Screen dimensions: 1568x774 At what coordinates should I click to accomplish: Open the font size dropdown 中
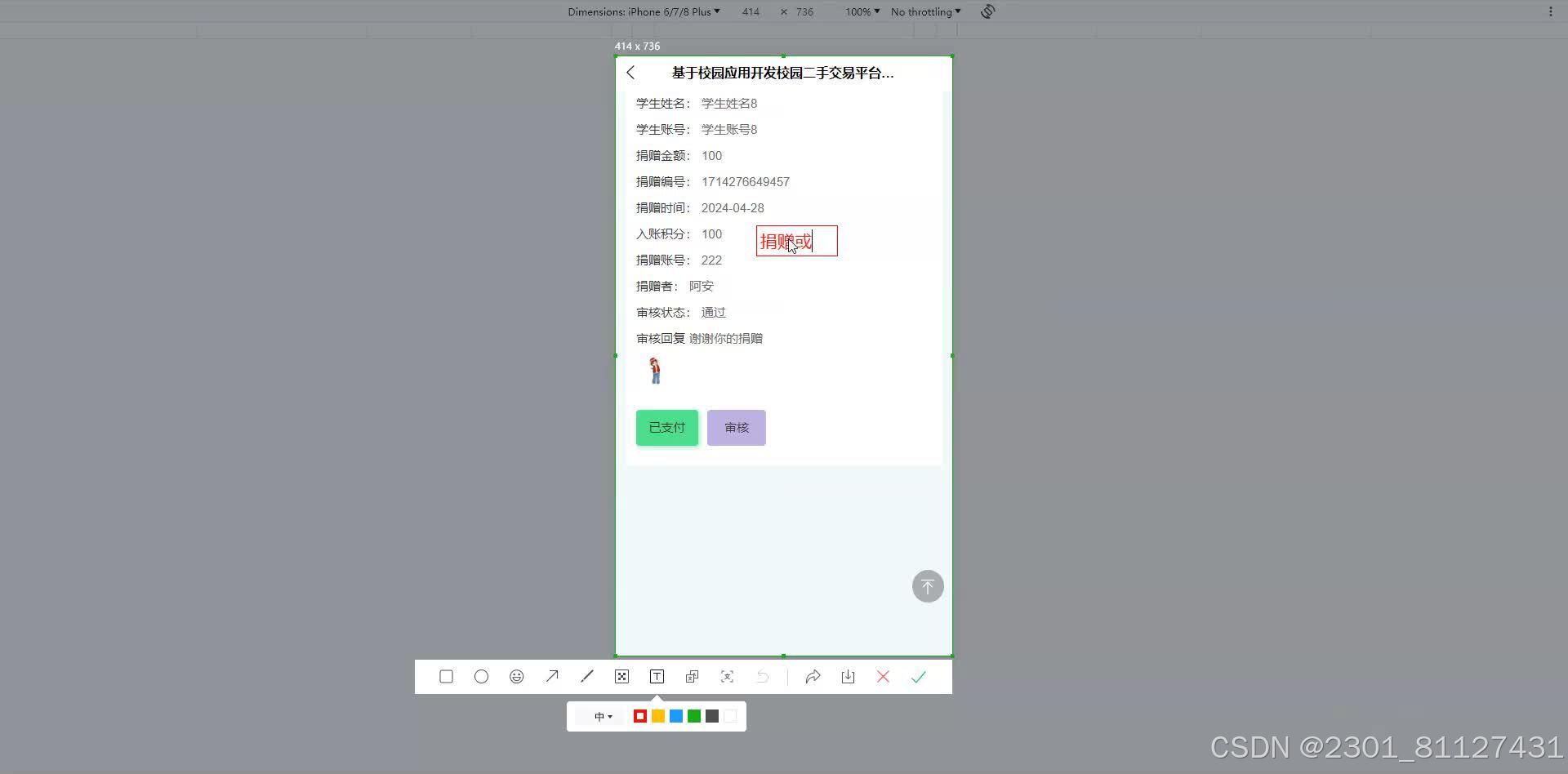tap(603, 717)
